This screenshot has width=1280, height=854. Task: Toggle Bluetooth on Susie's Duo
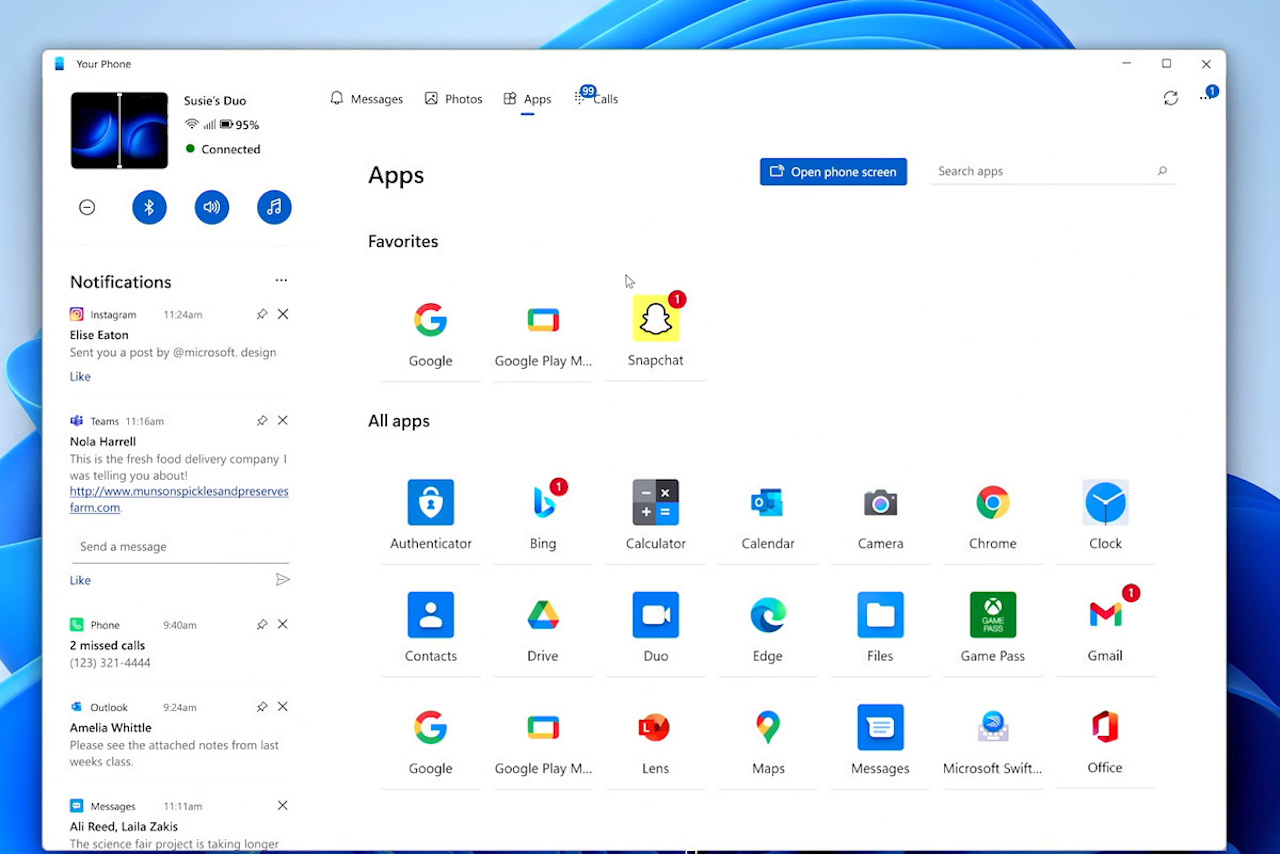[x=149, y=207]
